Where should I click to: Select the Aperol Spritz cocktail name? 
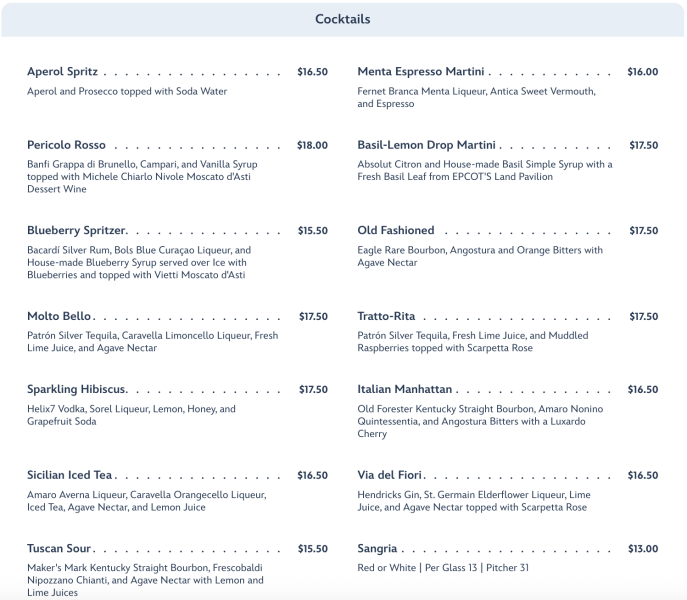coord(63,72)
